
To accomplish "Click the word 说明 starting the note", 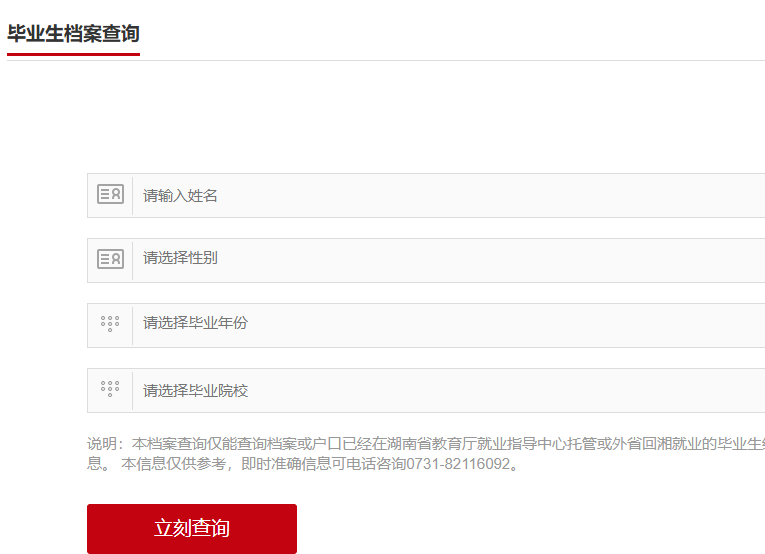I will [x=102, y=444].
